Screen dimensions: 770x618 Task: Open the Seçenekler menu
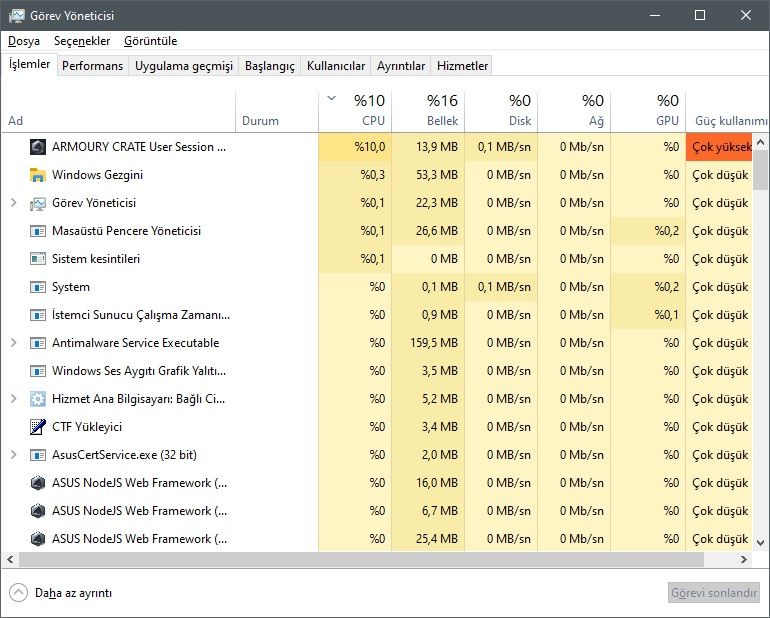(x=82, y=41)
